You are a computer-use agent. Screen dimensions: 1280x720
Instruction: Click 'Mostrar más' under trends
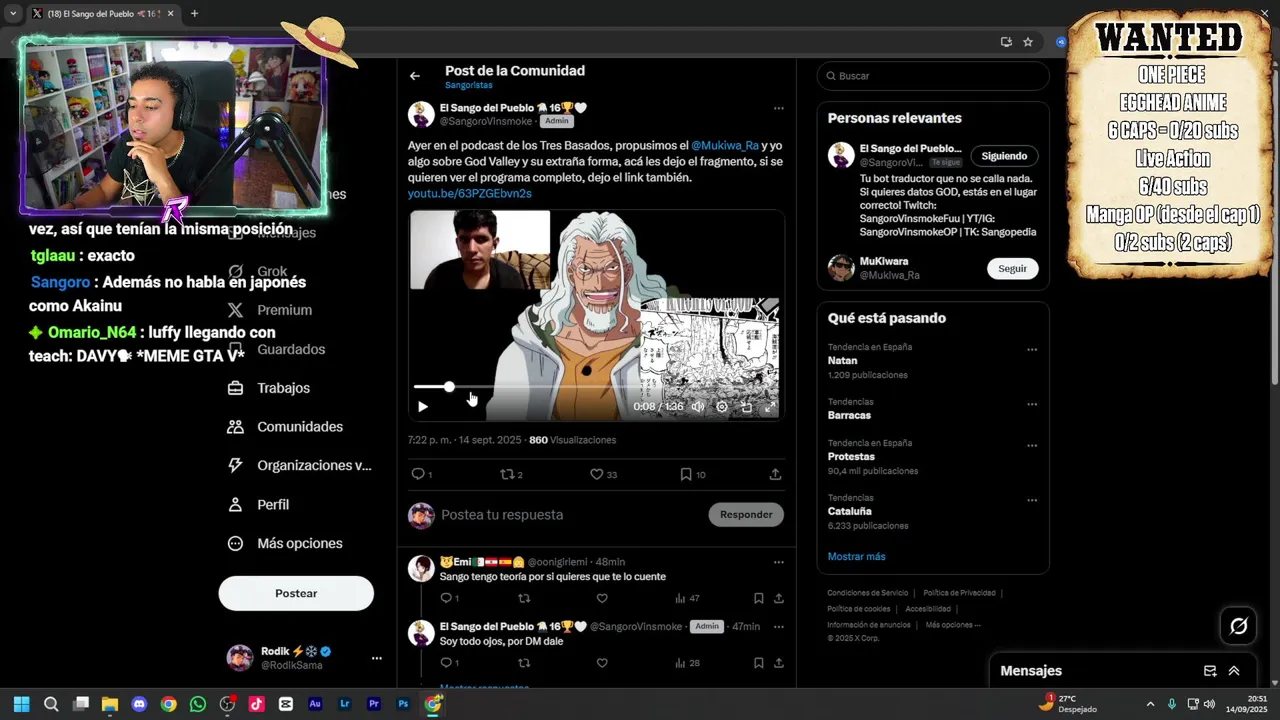coord(856,556)
